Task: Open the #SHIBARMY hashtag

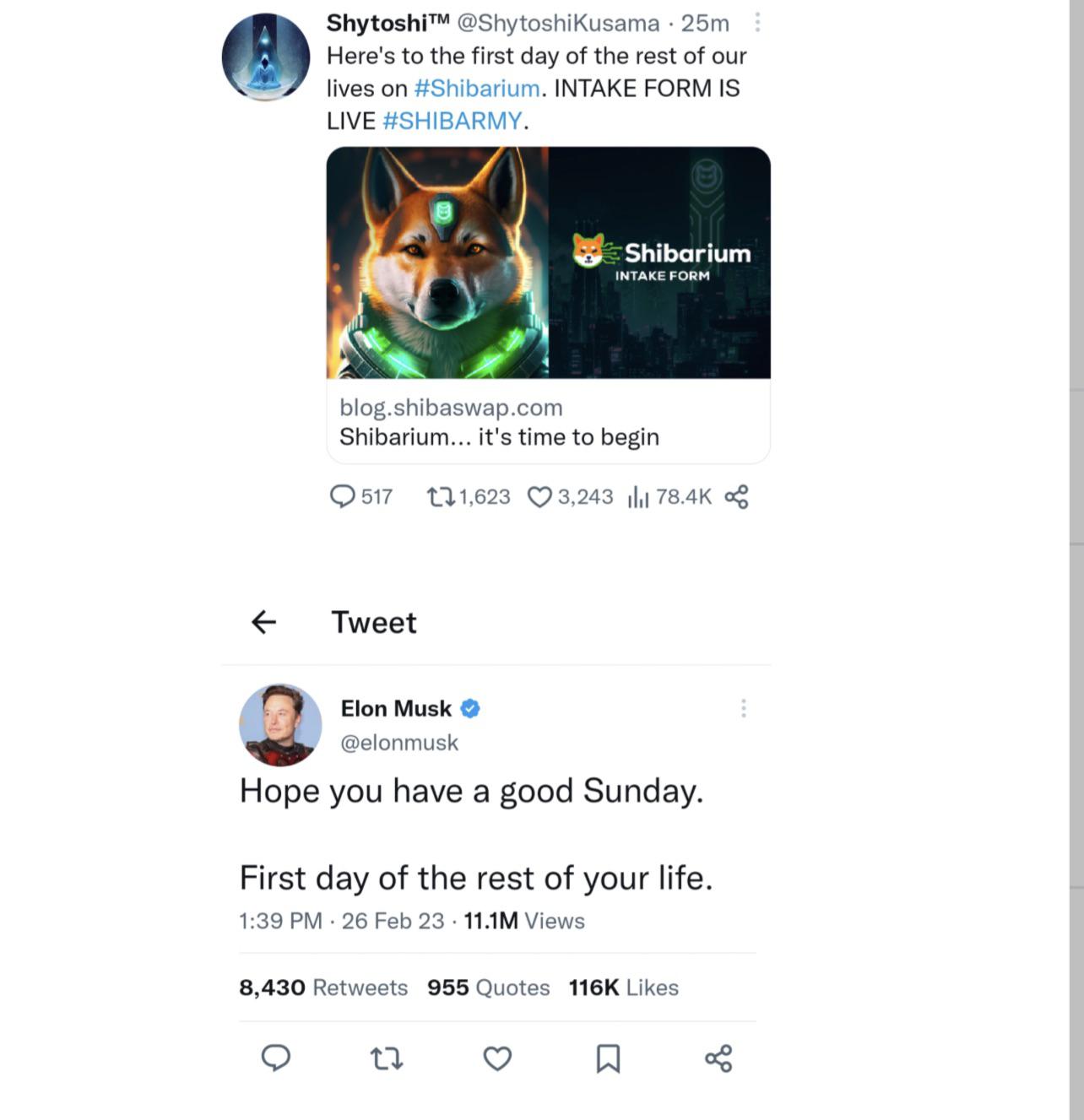Action: (453, 121)
